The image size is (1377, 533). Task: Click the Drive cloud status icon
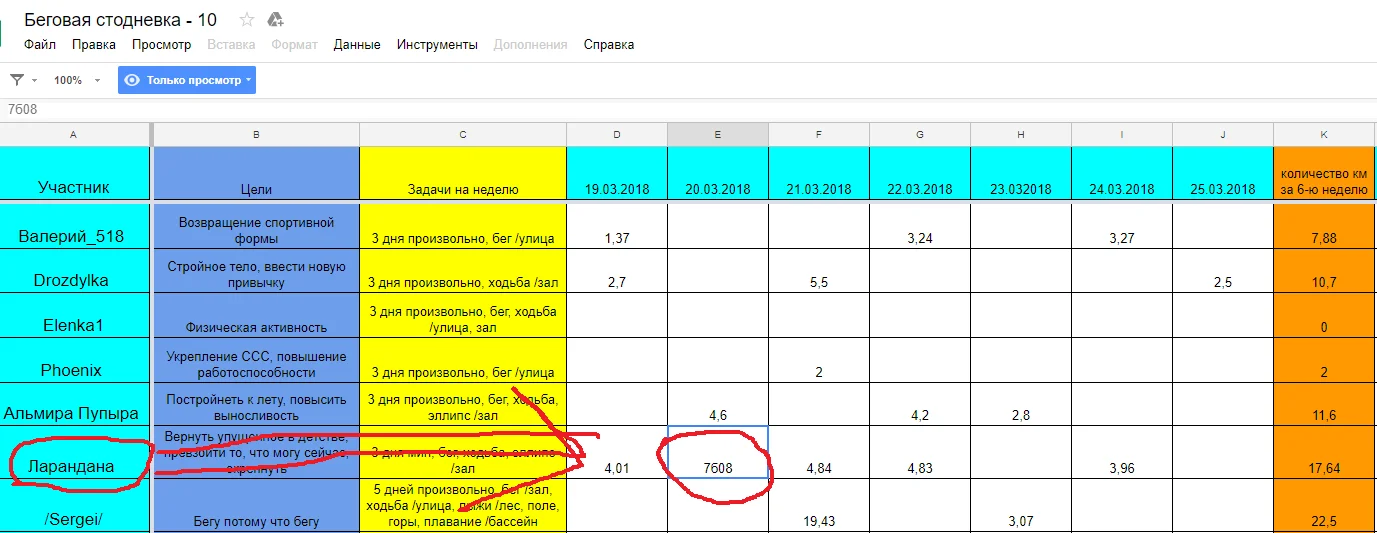pyautogui.click(x=276, y=19)
